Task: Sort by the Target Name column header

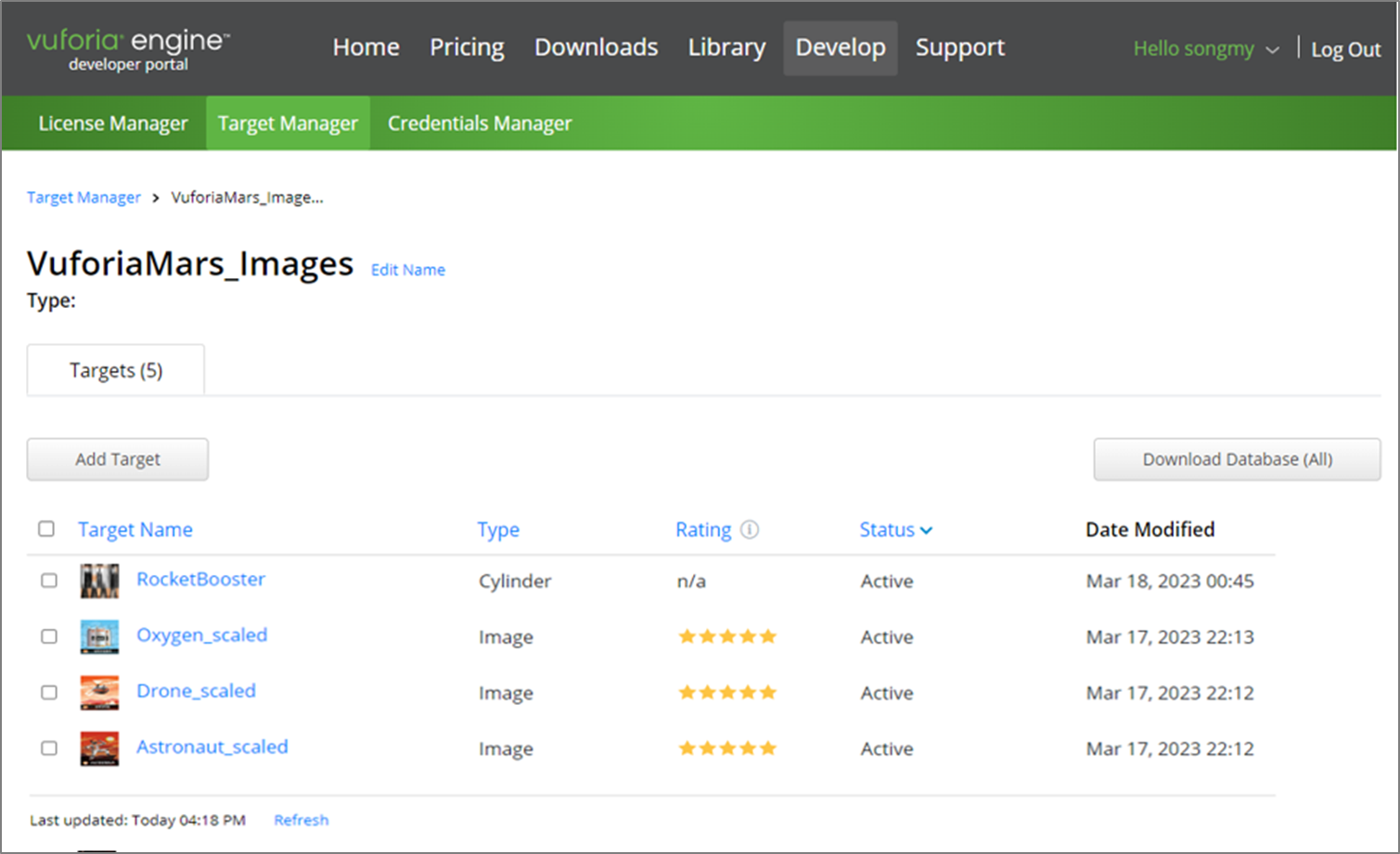Action: 135,529
